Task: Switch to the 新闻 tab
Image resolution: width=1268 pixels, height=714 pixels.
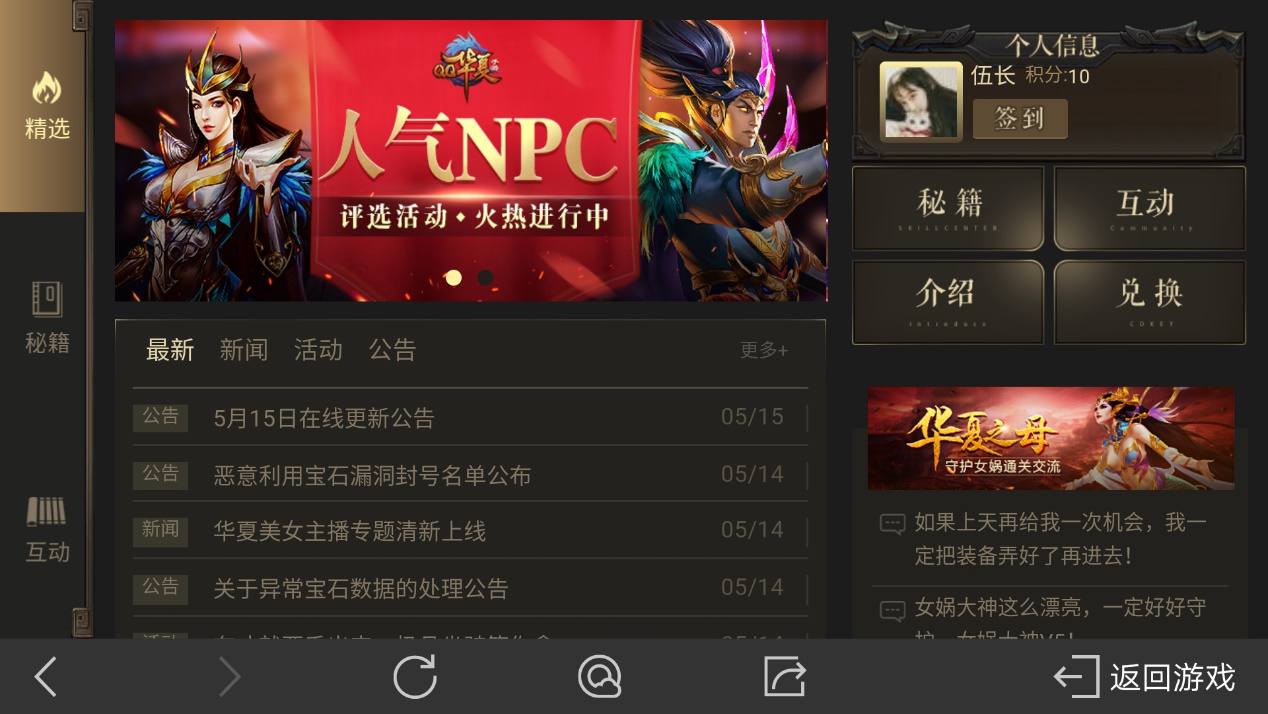Action: tap(244, 350)
